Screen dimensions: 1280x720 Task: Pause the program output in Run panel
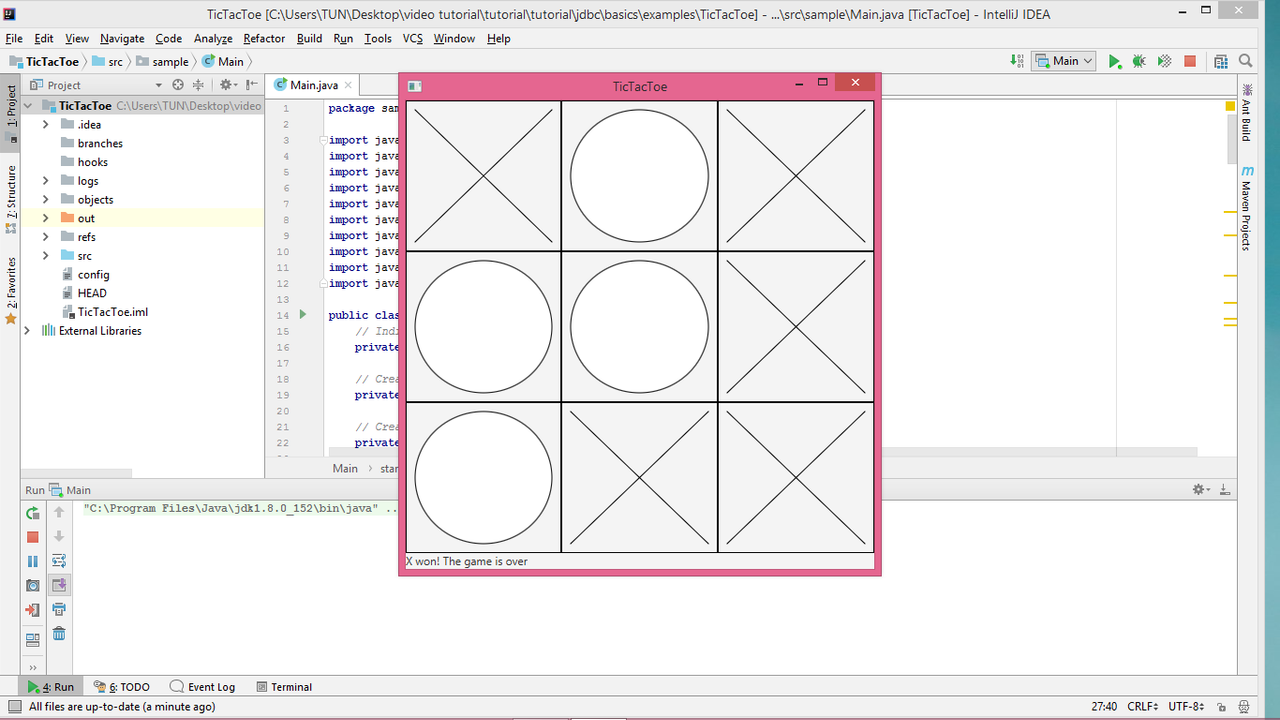pyautogui.click(x=33, y=562)
